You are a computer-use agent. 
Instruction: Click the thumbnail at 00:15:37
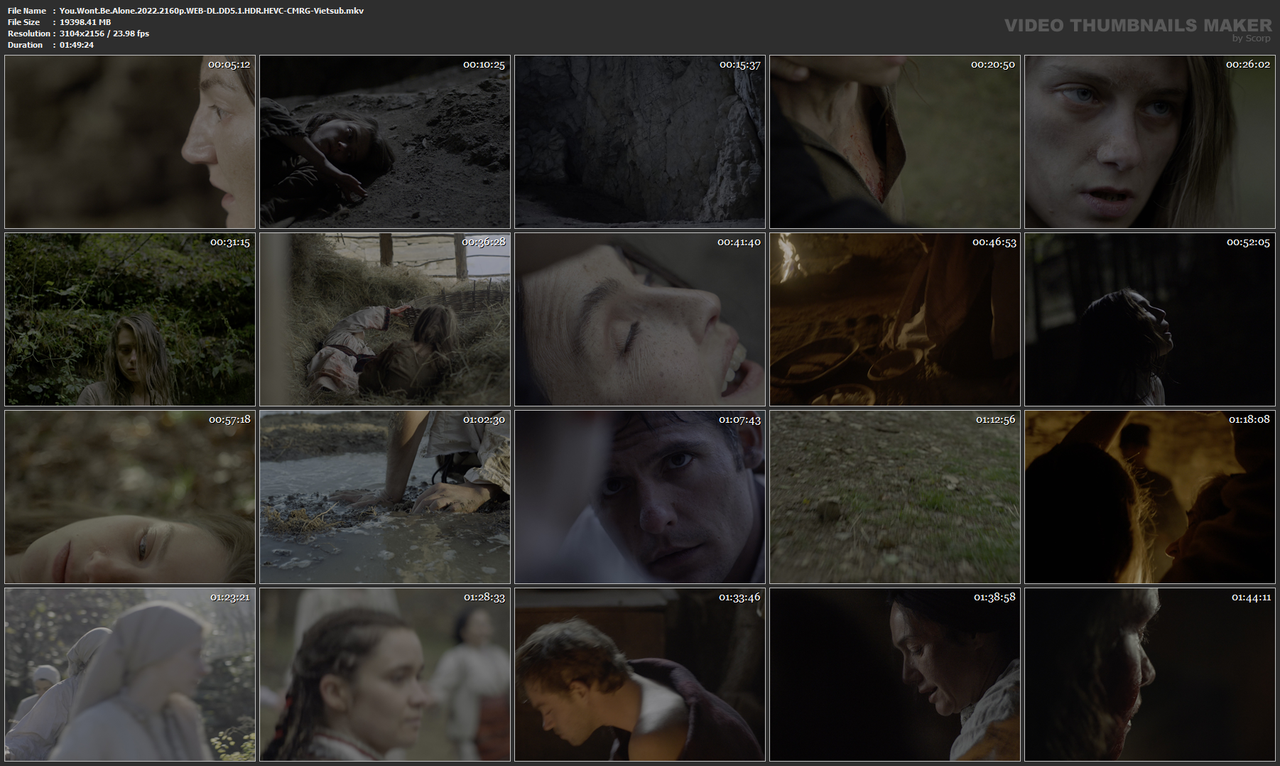640,142
